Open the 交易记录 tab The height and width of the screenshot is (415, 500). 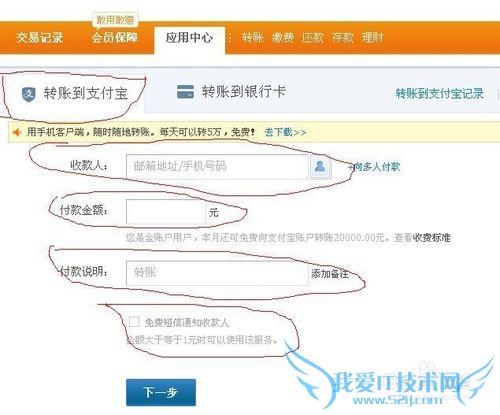[40, 38]
